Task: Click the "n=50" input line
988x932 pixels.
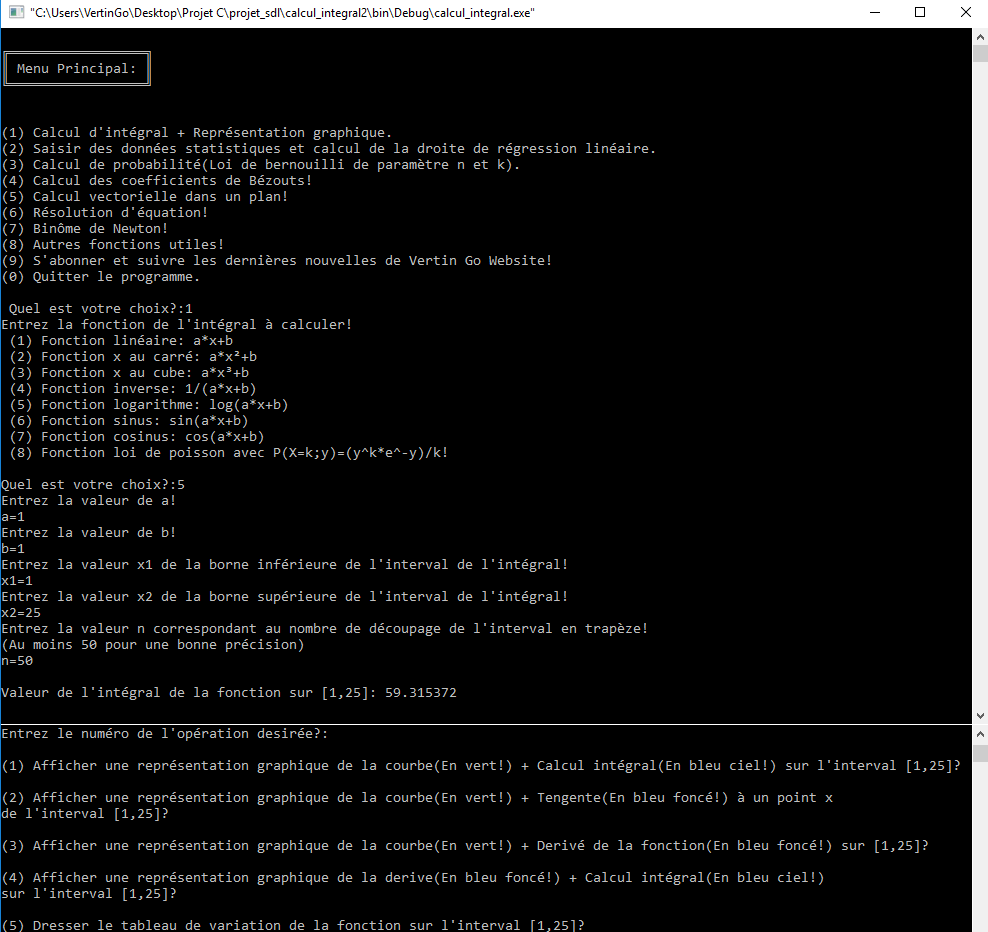Action: point(18,660)
